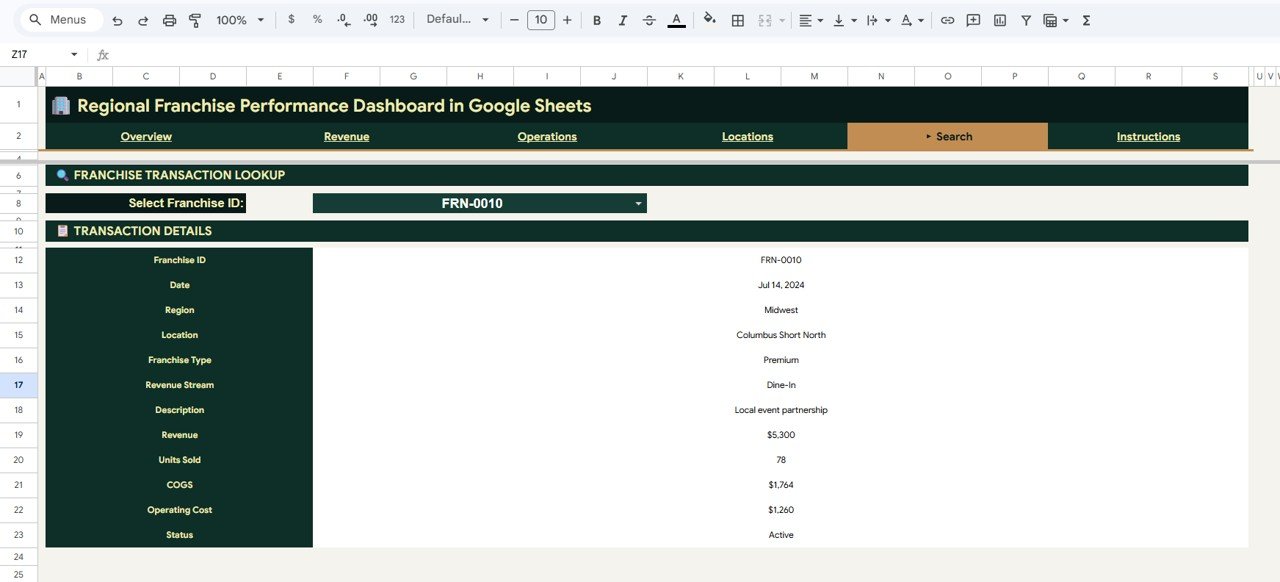
Task: Click the Undo arrow icon
Action: coord(118,20)
